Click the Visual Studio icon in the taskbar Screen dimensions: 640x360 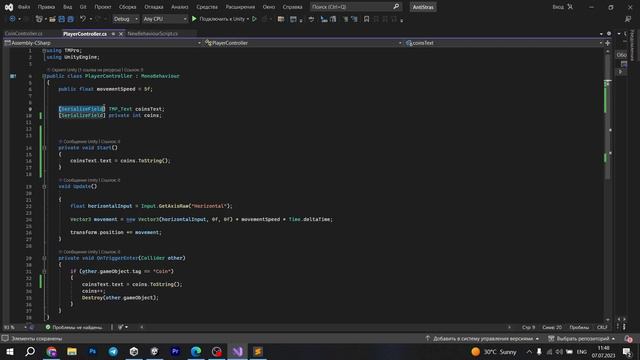(237, 351)
